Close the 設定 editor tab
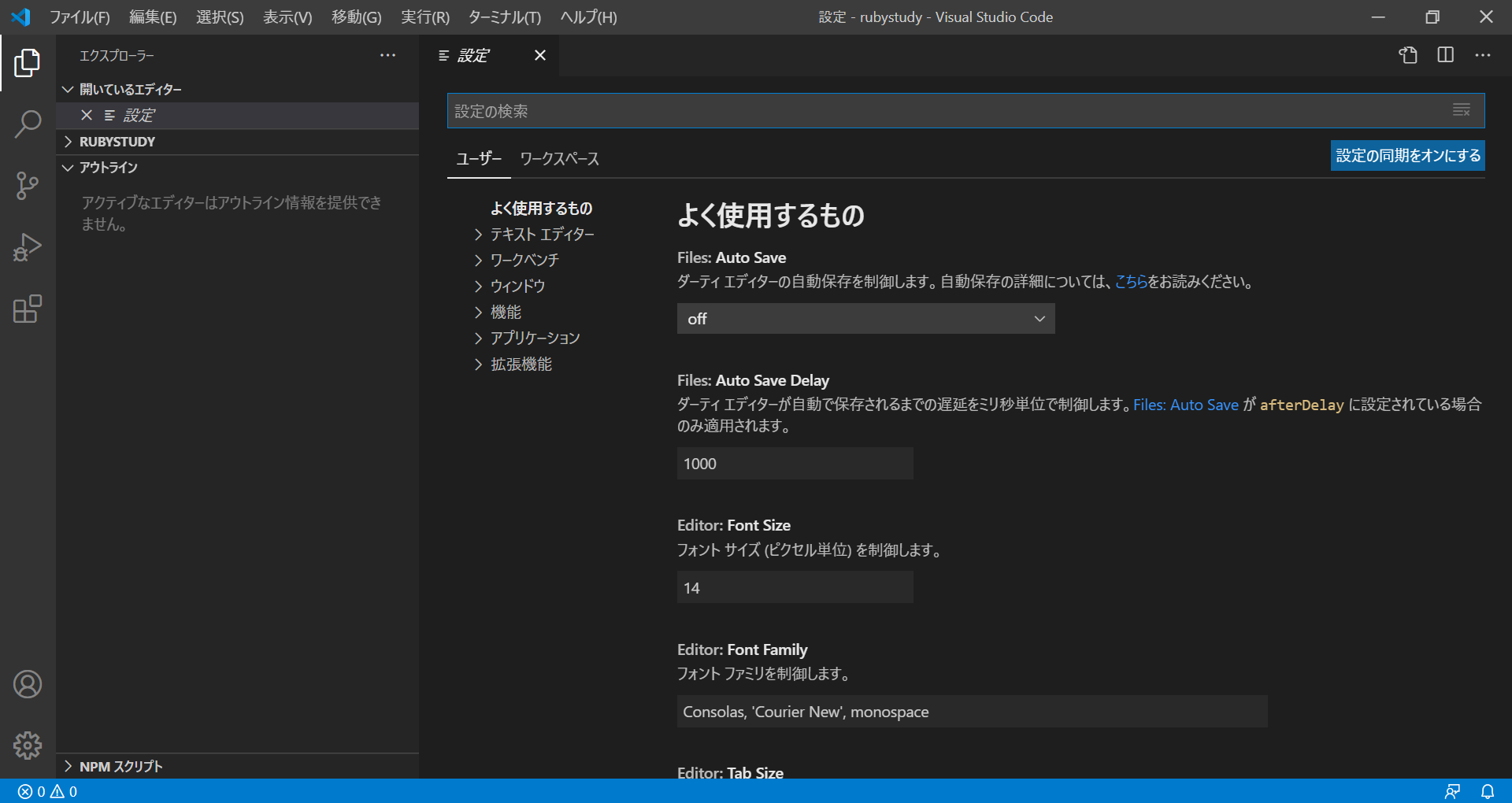This screenshot has width=1512, height=803. tap(540, 55)
